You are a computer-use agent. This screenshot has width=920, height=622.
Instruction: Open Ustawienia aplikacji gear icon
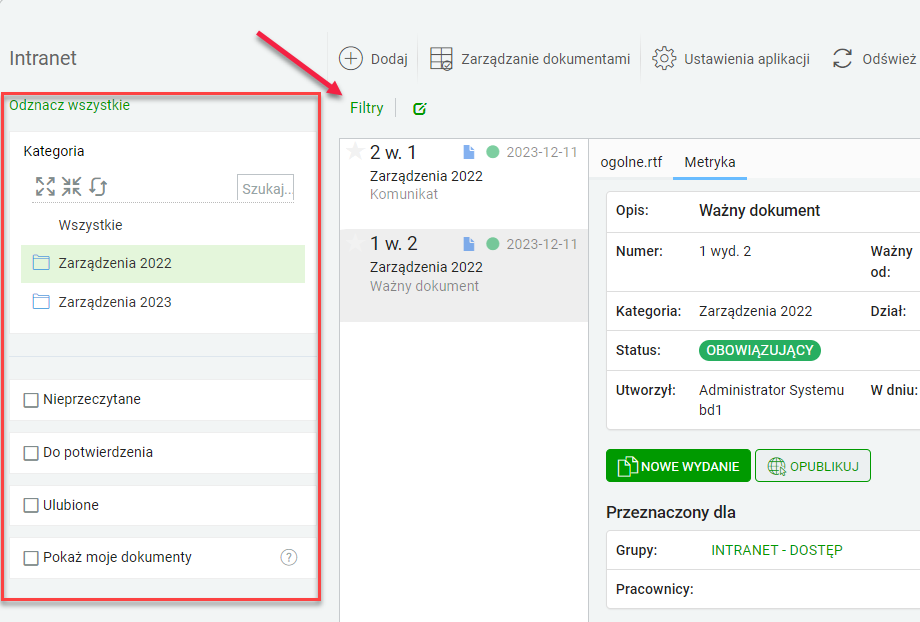pyautogui.click(x=664, y=59)
